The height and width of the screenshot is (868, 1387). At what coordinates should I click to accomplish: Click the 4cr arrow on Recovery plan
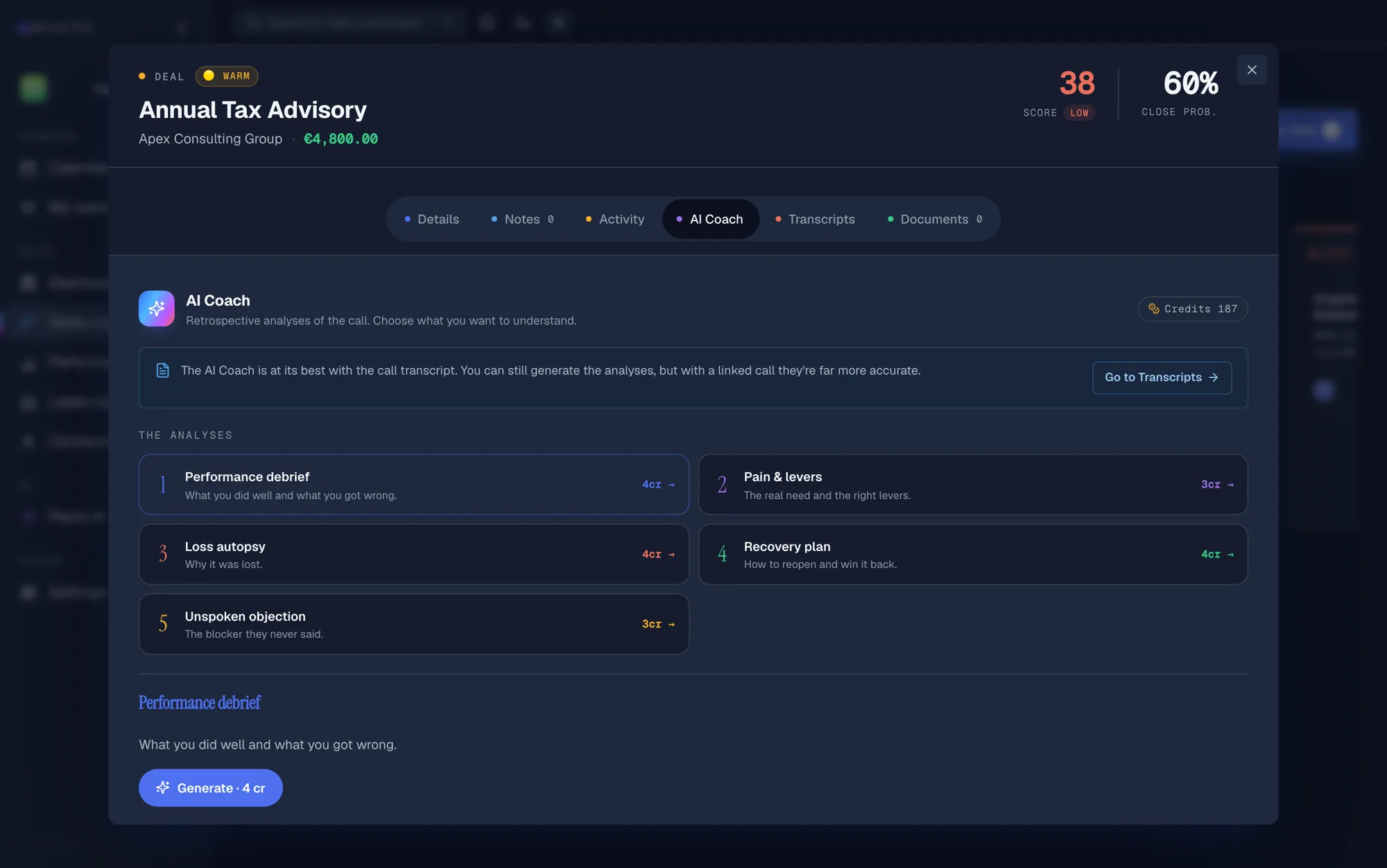pyautogui.click(x=1217, y=555)
